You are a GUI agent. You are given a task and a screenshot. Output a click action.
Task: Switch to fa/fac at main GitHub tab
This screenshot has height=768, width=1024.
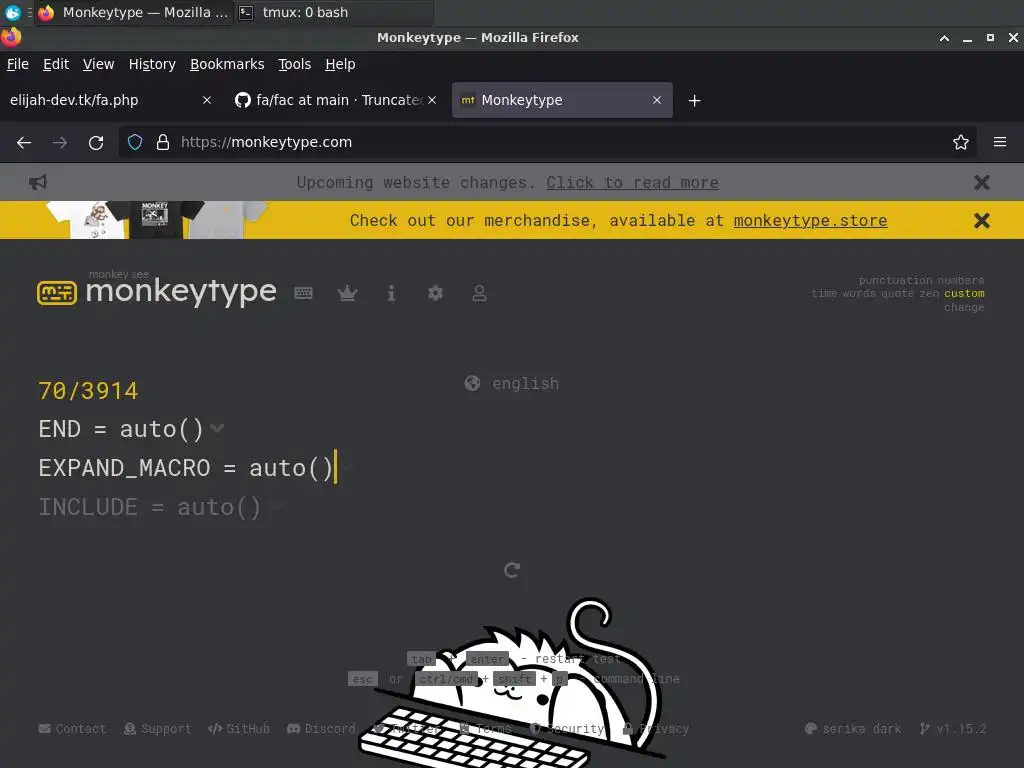point(334,100)
